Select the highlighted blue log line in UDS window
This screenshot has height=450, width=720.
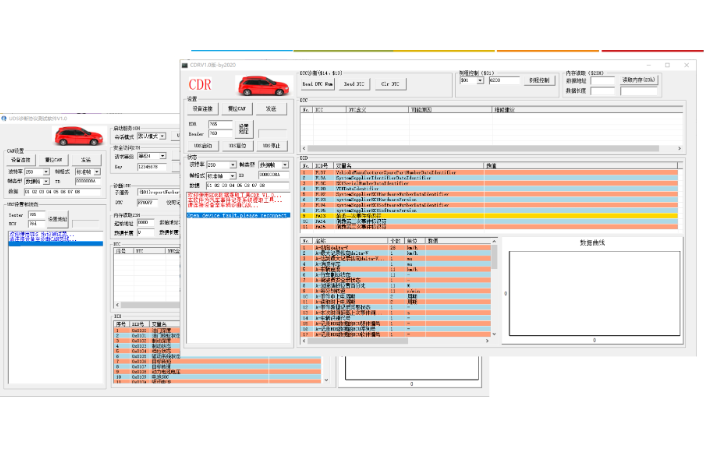point(56,244)
